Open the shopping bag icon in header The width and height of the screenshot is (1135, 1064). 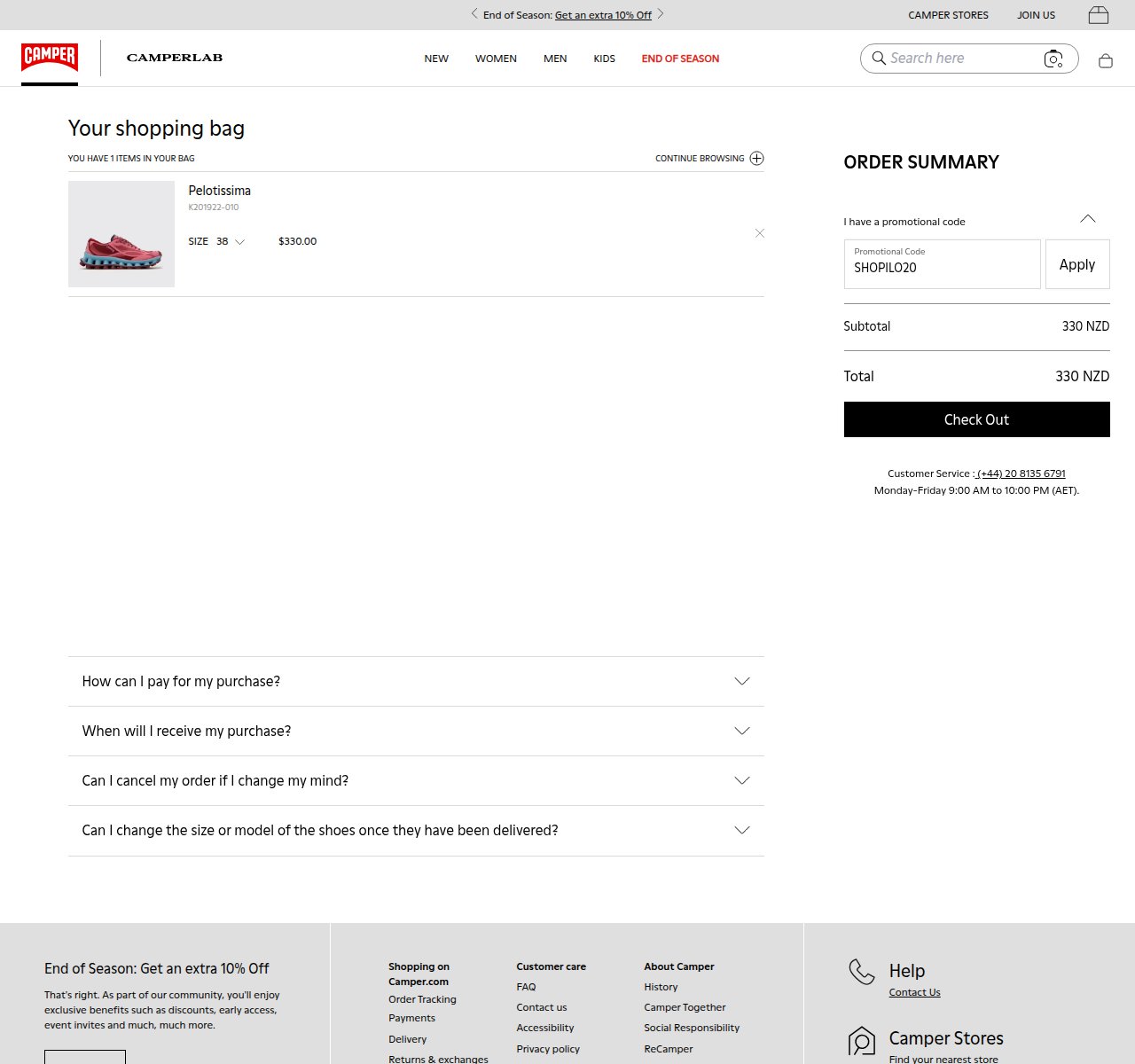pos(1106,60)
